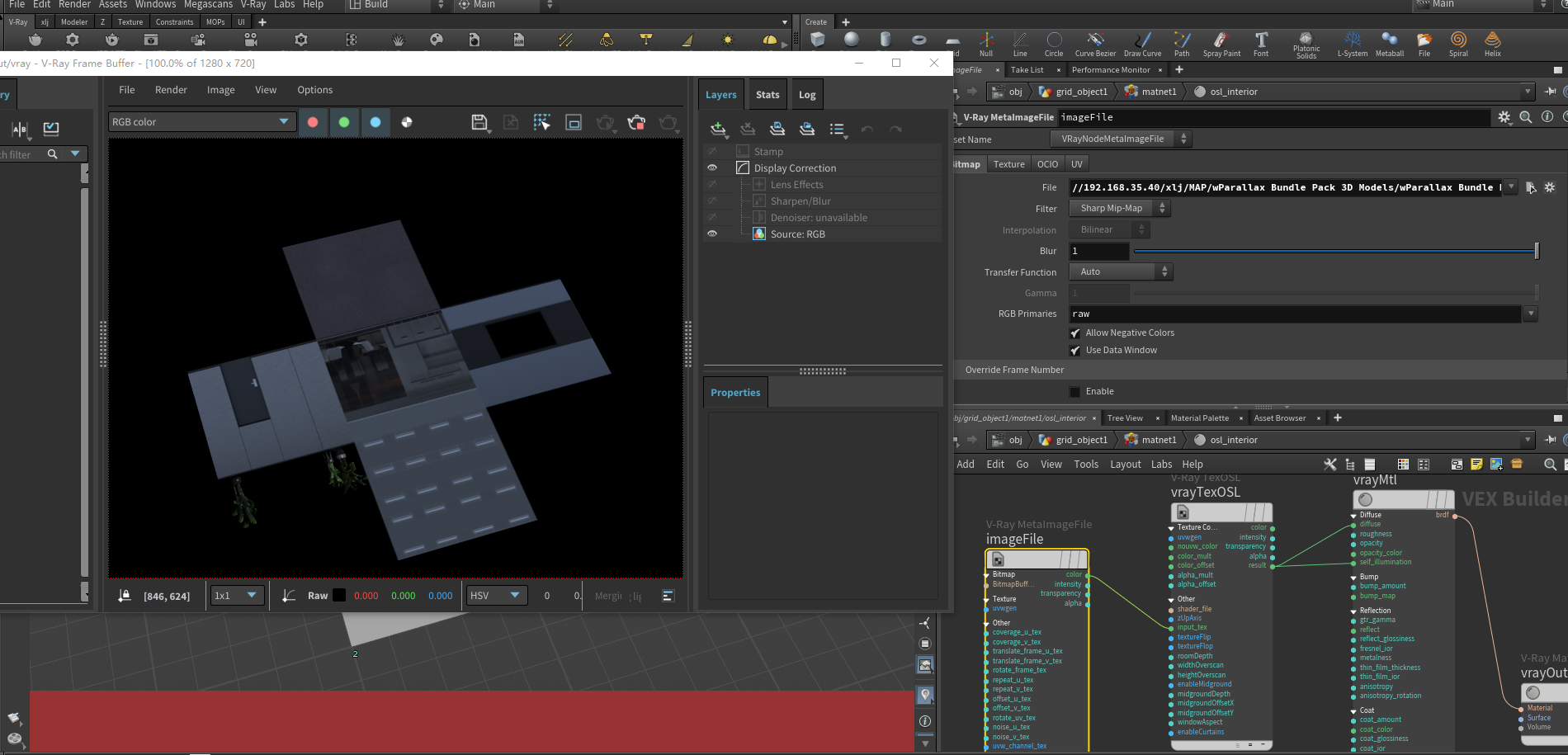This screenshot has height=755, width=1568.
Task: Switch to alpha channel view icon
Action: tap(407, 122)
